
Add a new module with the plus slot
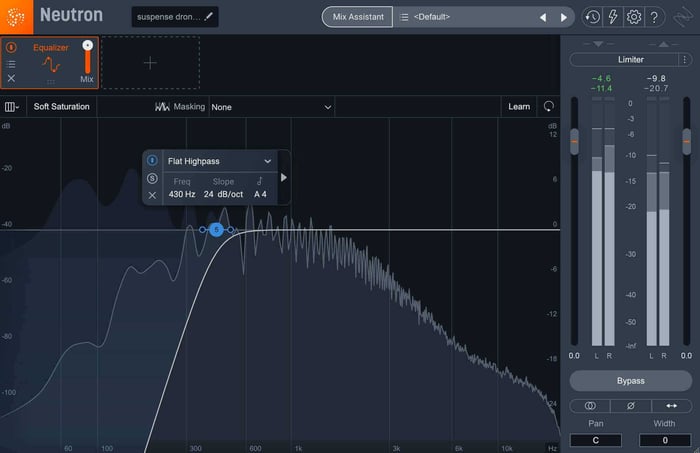click(x=150, y=63)
